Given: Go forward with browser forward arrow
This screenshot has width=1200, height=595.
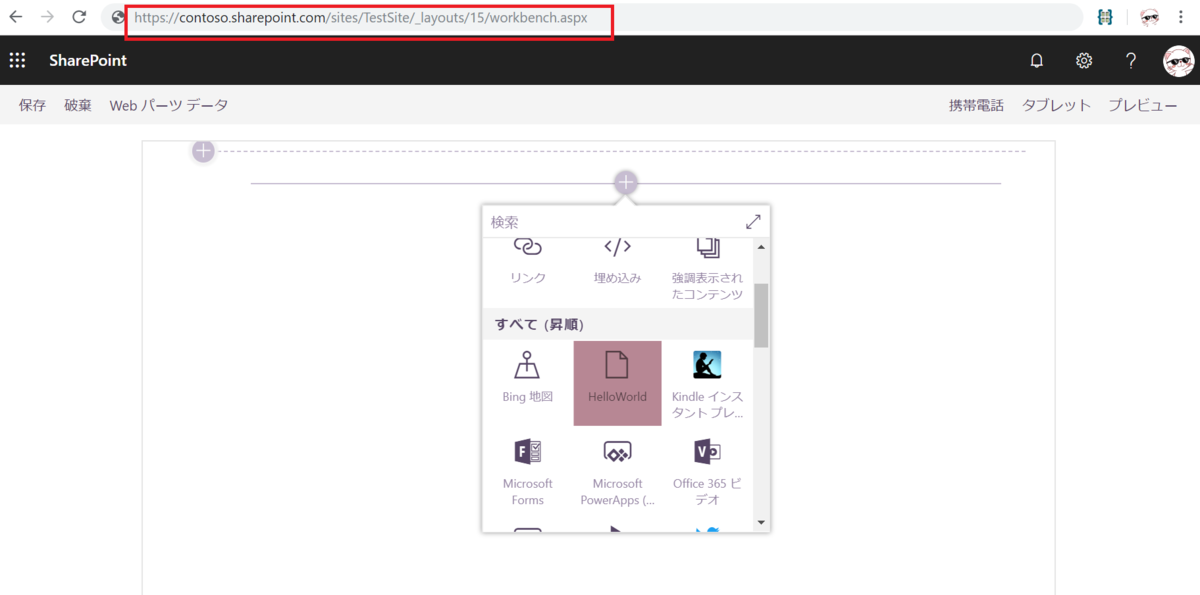Looking at the screenshot, I should [x=47, y=17].
